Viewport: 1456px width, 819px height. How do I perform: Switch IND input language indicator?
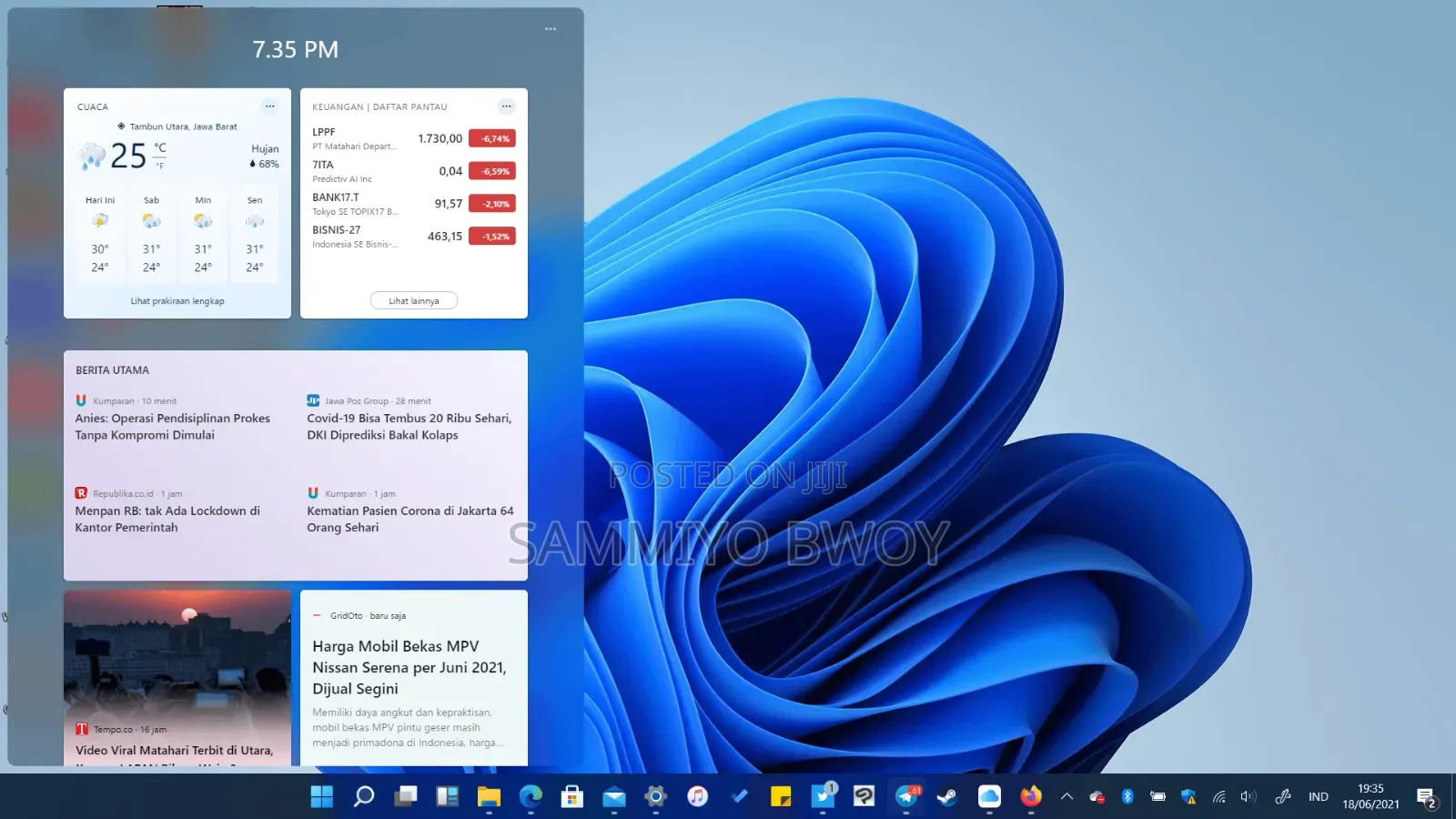click(1319, 796)
